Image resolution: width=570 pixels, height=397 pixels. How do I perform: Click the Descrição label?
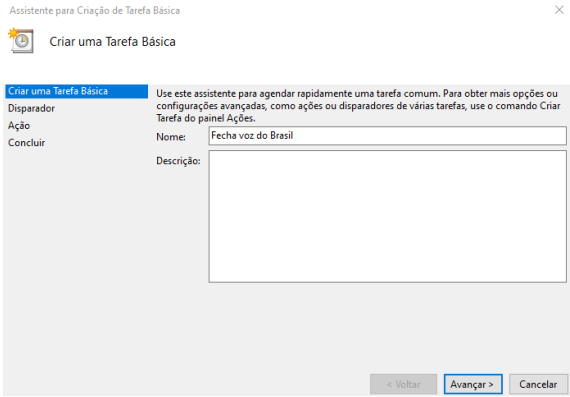tap(178, 161)
